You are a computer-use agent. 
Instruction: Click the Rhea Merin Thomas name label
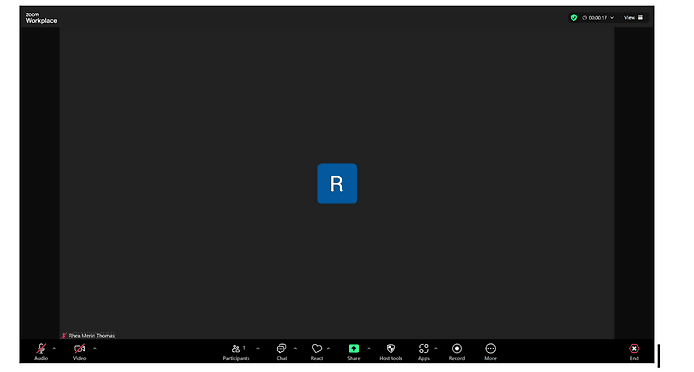pyautogui.click(x=92, y=336)
